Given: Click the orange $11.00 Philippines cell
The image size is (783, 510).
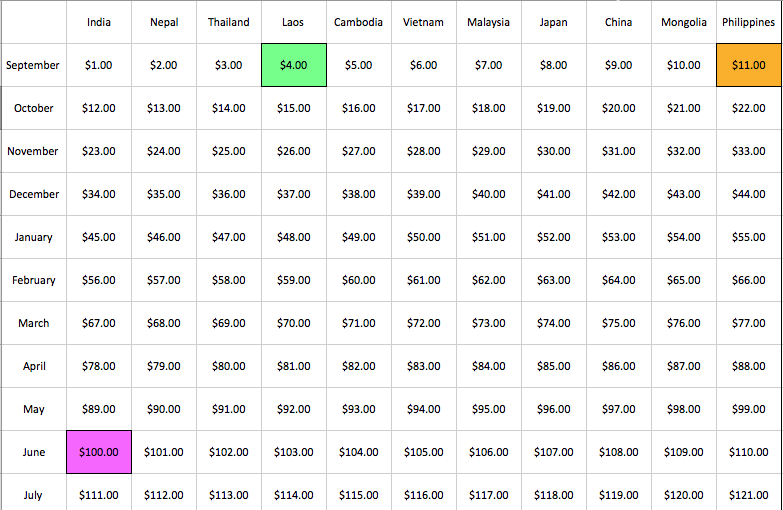Looking at the screenshot, I should point(749,65).
